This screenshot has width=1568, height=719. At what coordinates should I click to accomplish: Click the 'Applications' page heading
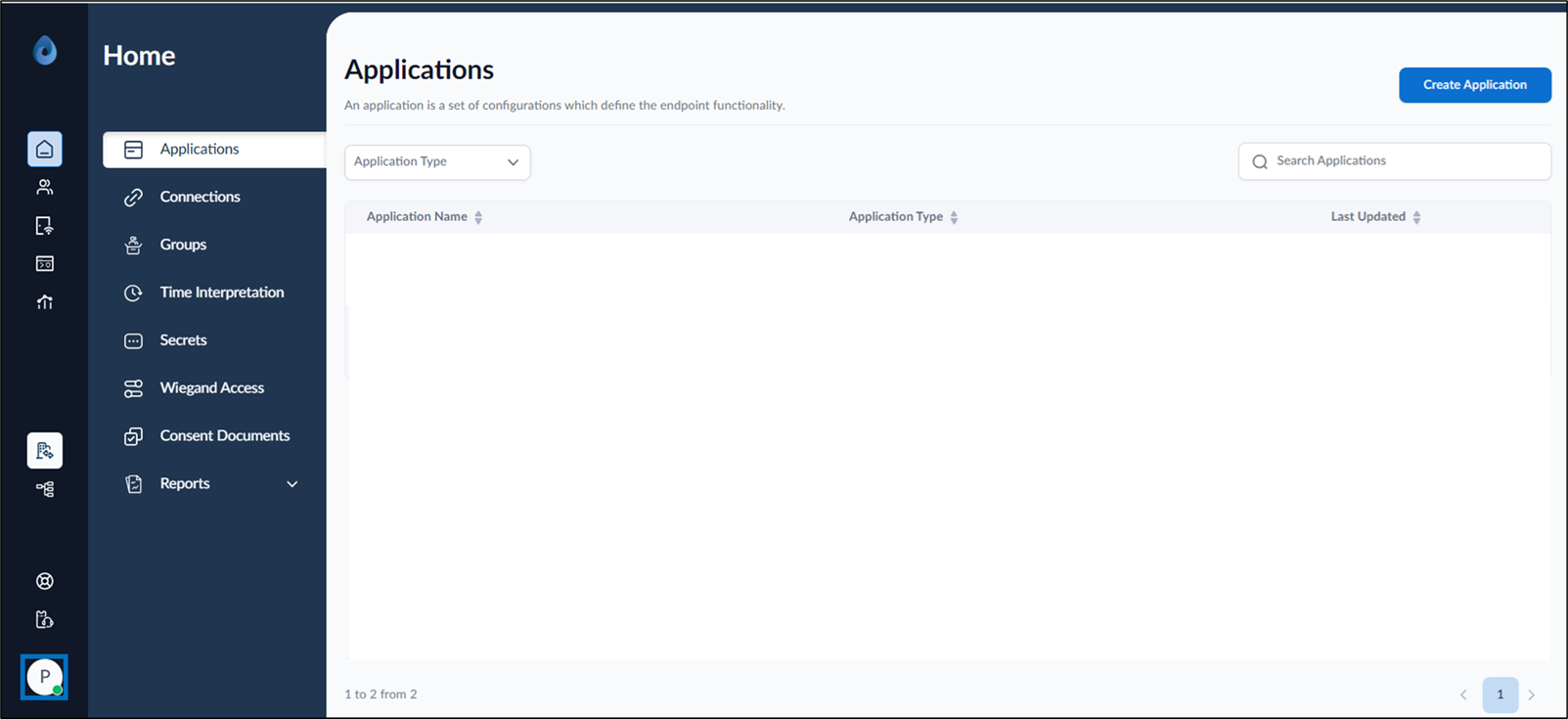[419, 69]
